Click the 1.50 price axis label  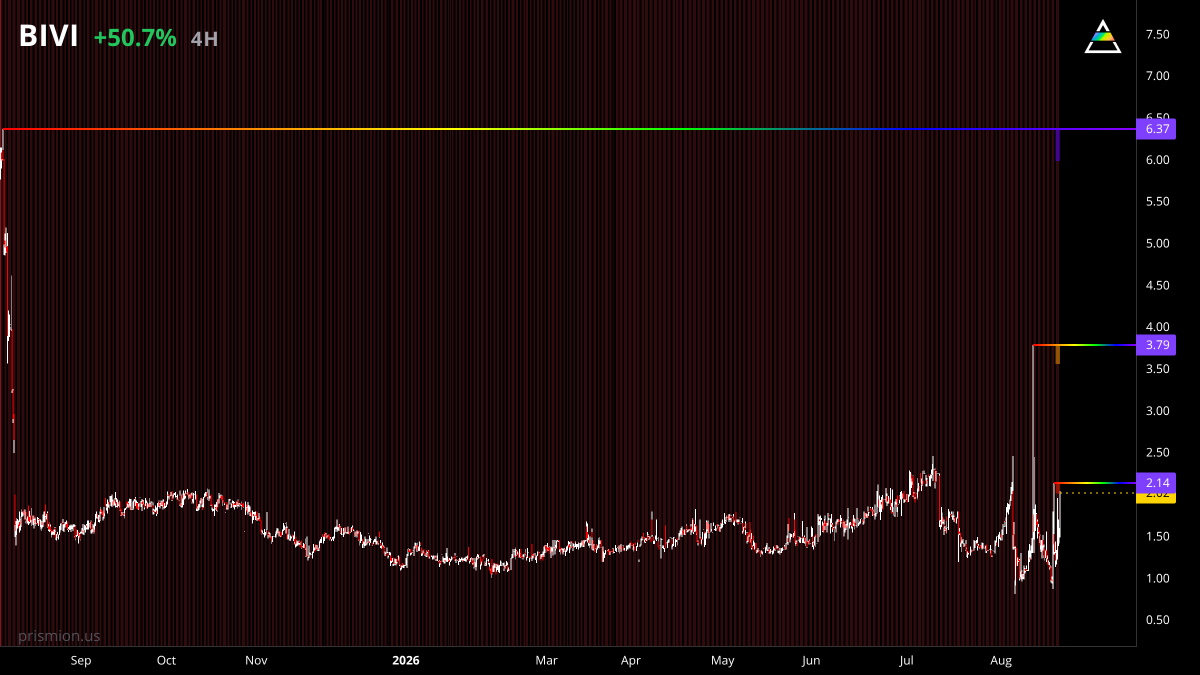[x=1157, y=536]
